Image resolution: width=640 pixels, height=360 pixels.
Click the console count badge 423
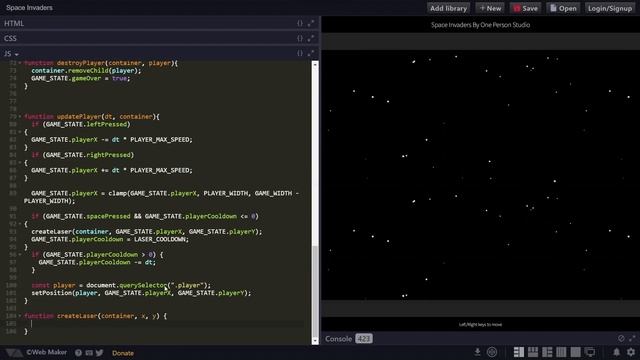pyautogui.click(x=364, y=339)
